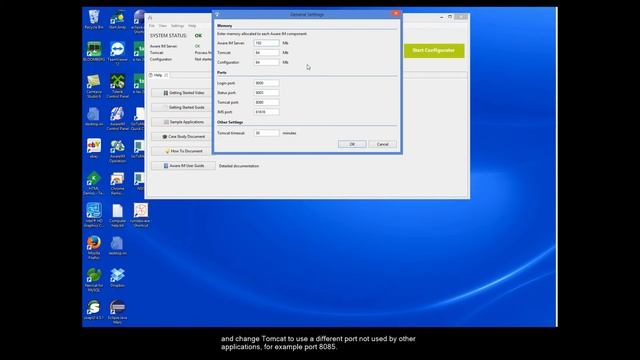Open the Aware IM User Guide button
Image resolution: width=640 pixels, height=360 pixels.
pos(183,166)
